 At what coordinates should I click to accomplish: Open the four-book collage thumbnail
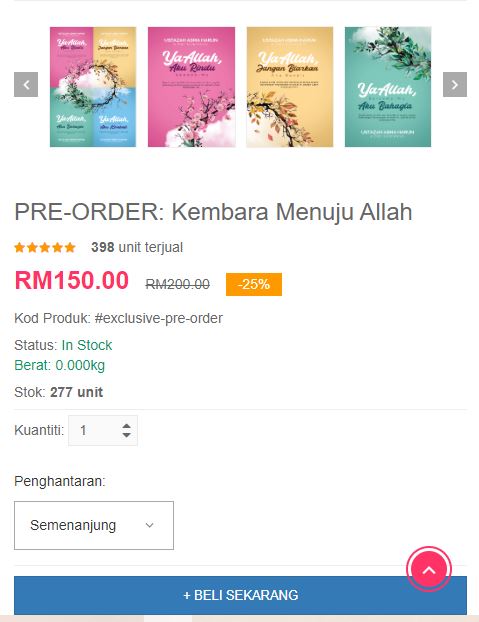(93, 87)
